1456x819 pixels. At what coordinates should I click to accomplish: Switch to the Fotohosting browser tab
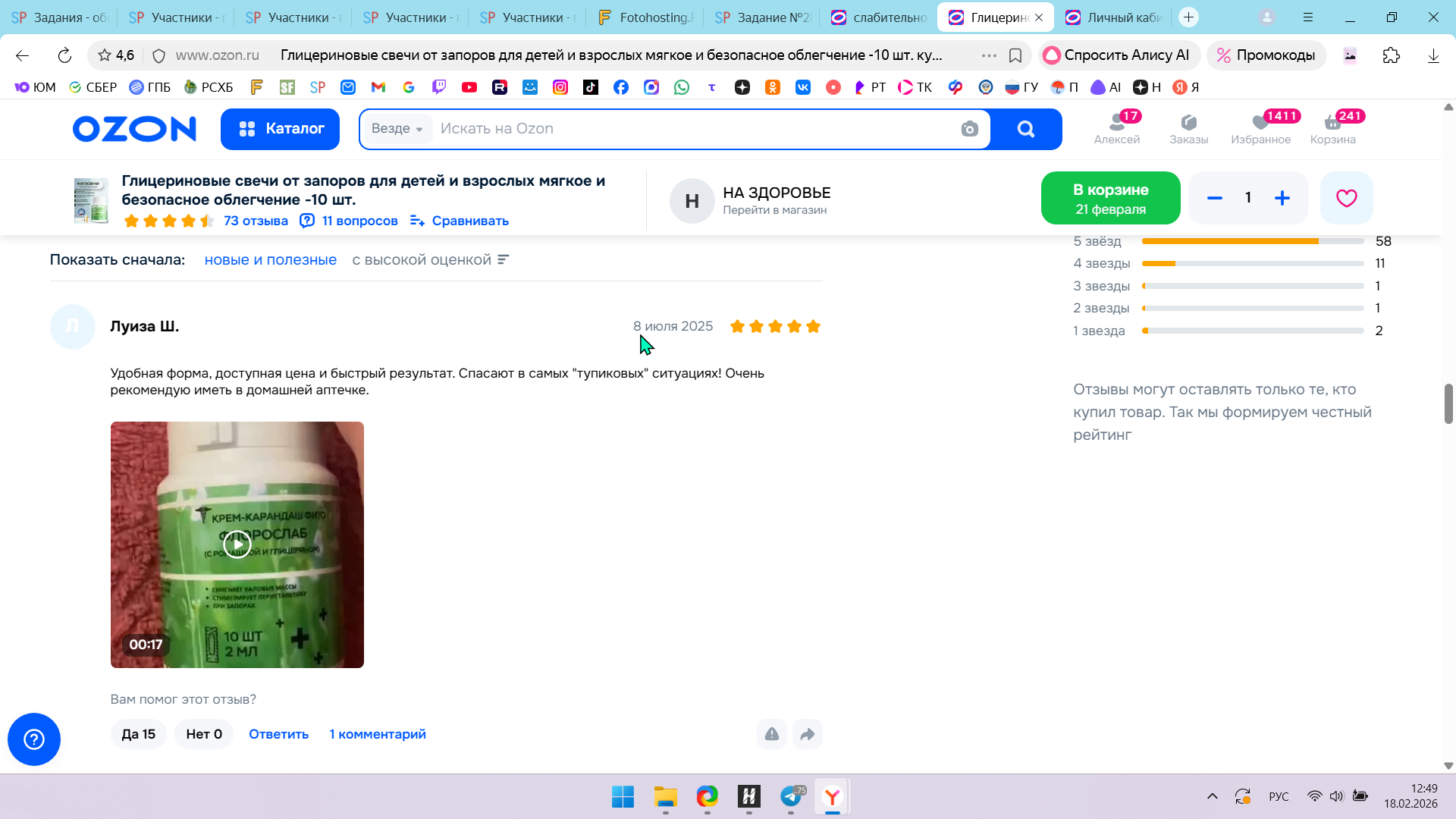coord(646,17)
